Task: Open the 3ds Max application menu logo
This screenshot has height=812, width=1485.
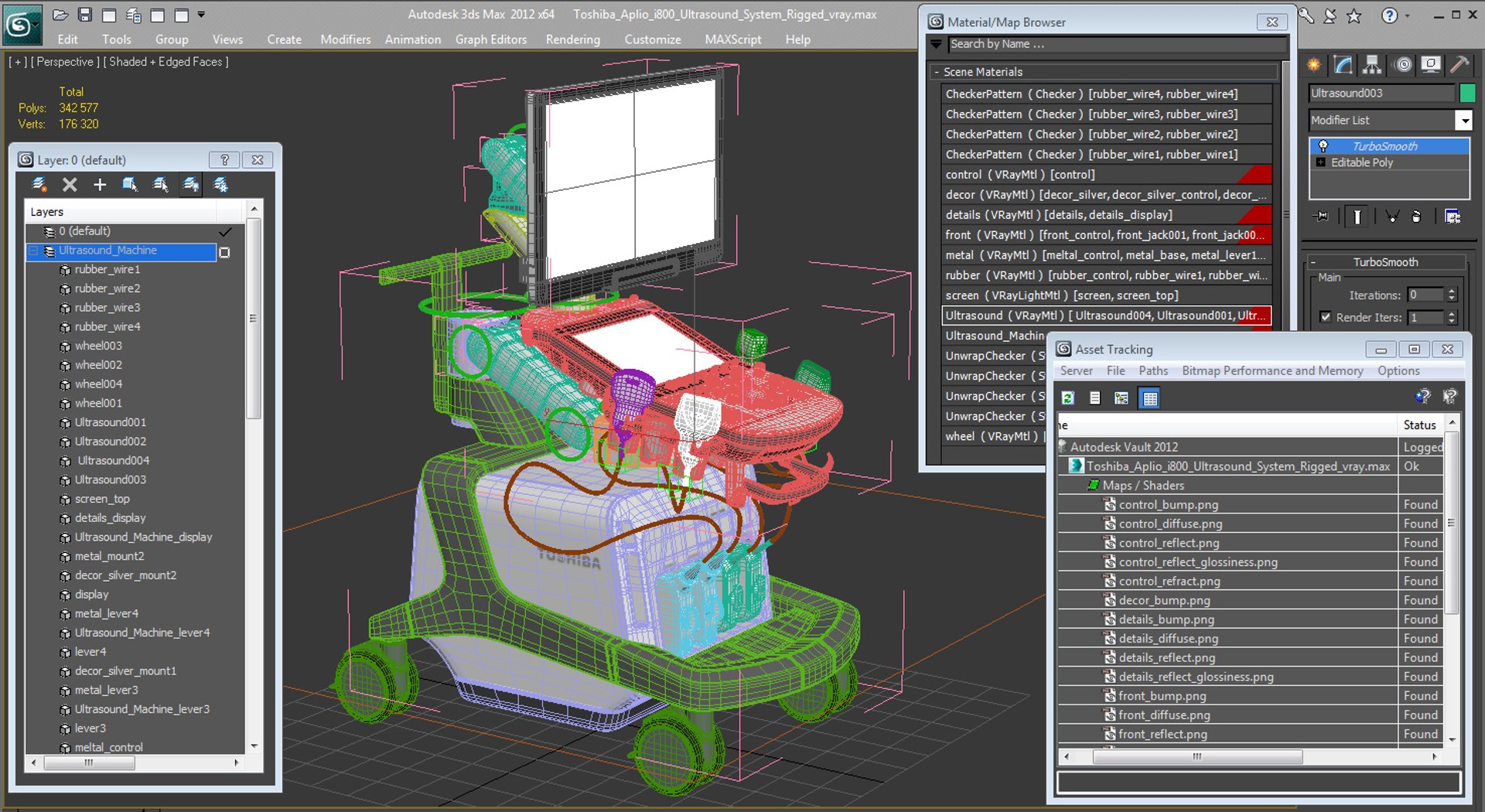Action: [21, 25]
